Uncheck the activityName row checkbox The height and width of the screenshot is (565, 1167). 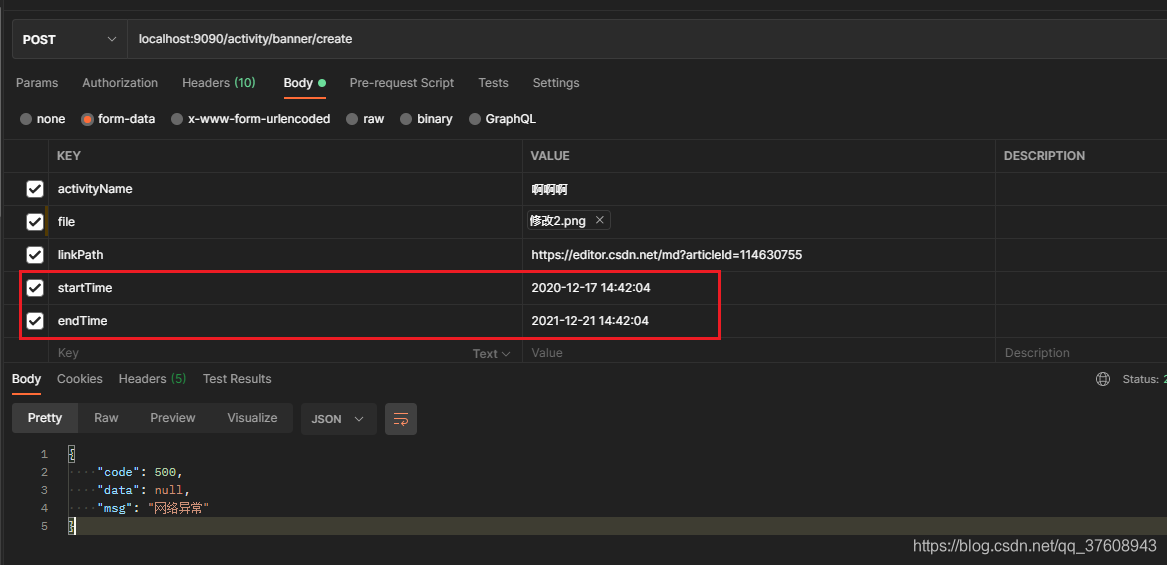pyautogui.click(x=34, y=189)
